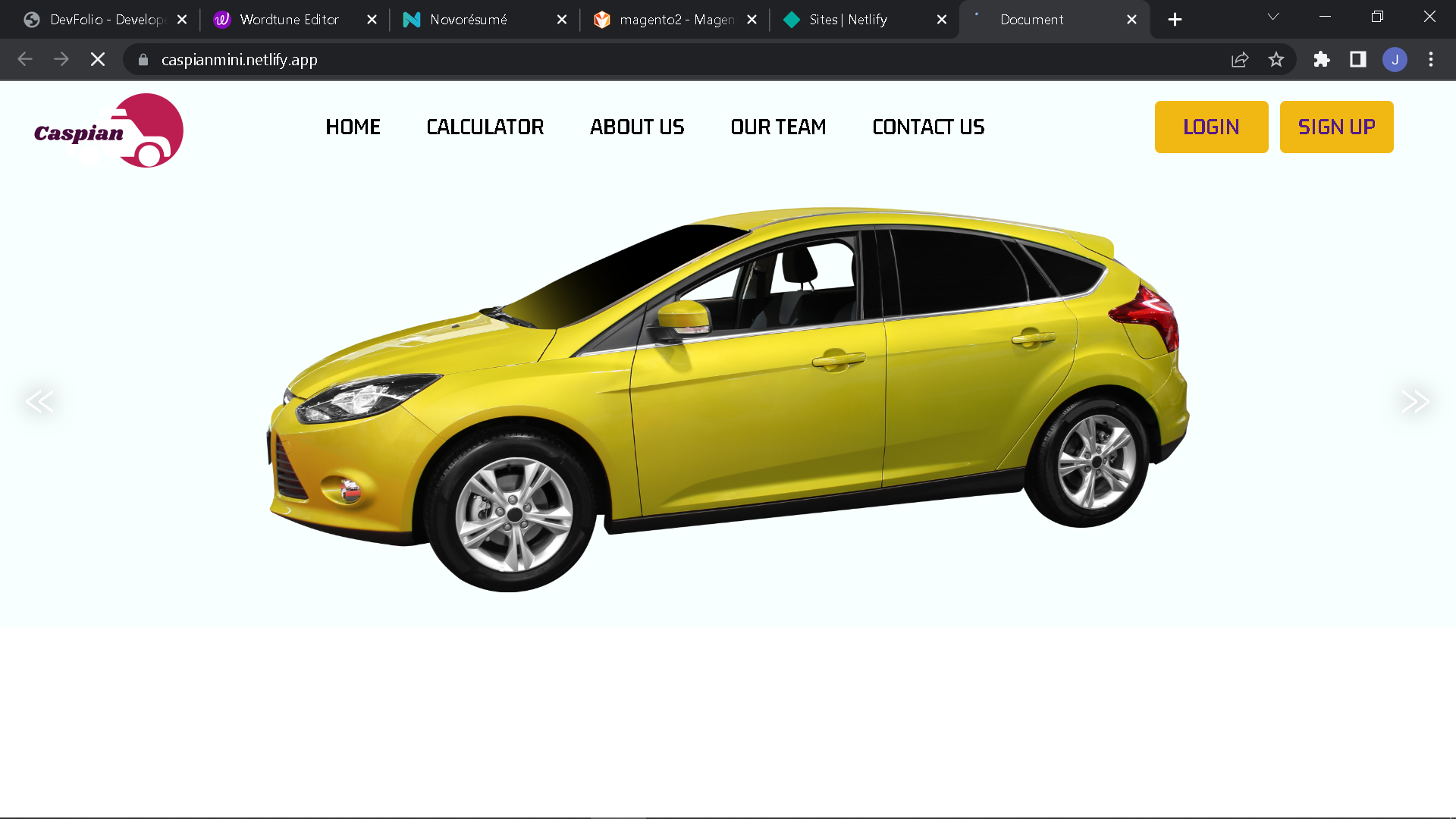Image resolution: width=1456 pixels, height=819 pixels.
Task: Click the address bar URL
Action: pos(240,59)
